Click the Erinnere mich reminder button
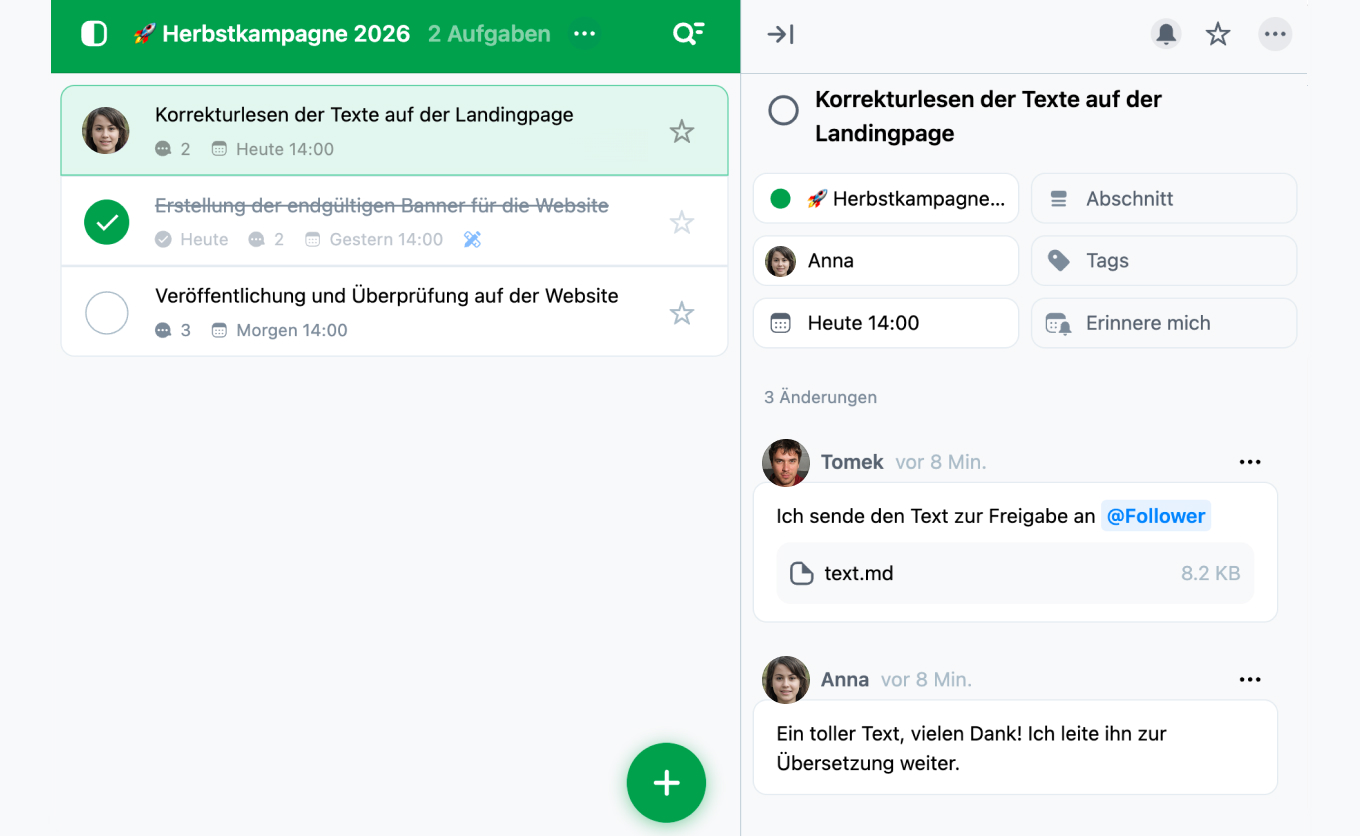 coord(1164,323)
